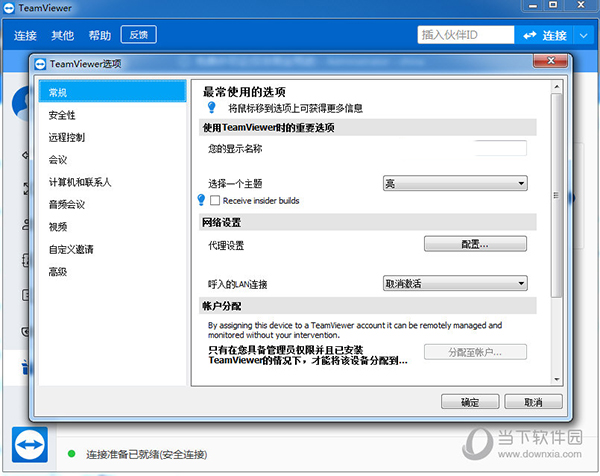The width and height of the screenshot is (600, 476).
Task: Click the 取消 button
Action: pos(533,402)
